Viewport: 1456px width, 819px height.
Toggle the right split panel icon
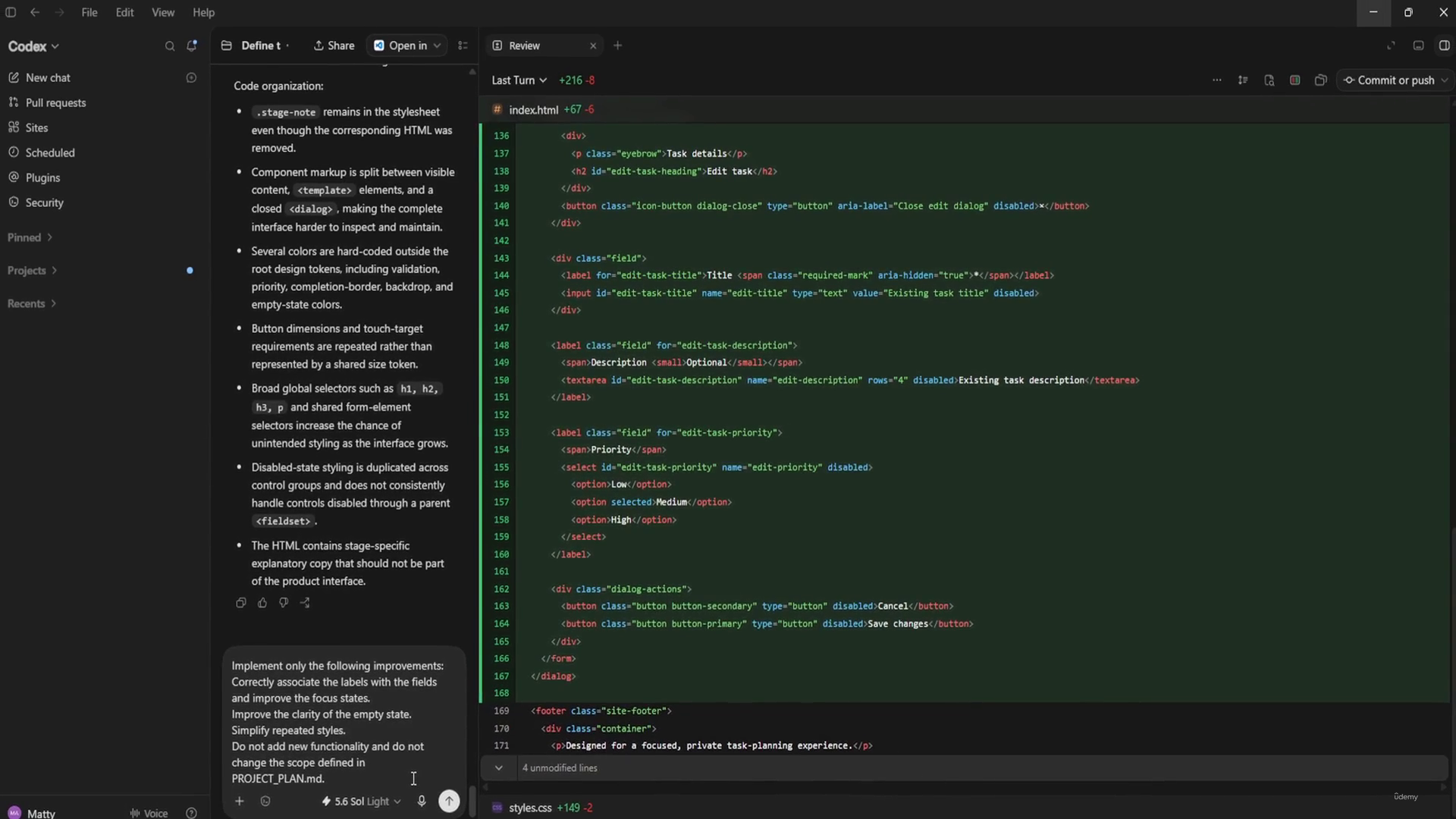pyautogui.click(x=1444, y=46)
